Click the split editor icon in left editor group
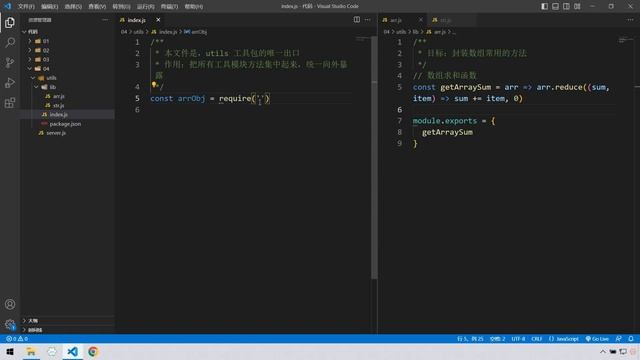Screen dimensions: 640x360 (357, 20)
